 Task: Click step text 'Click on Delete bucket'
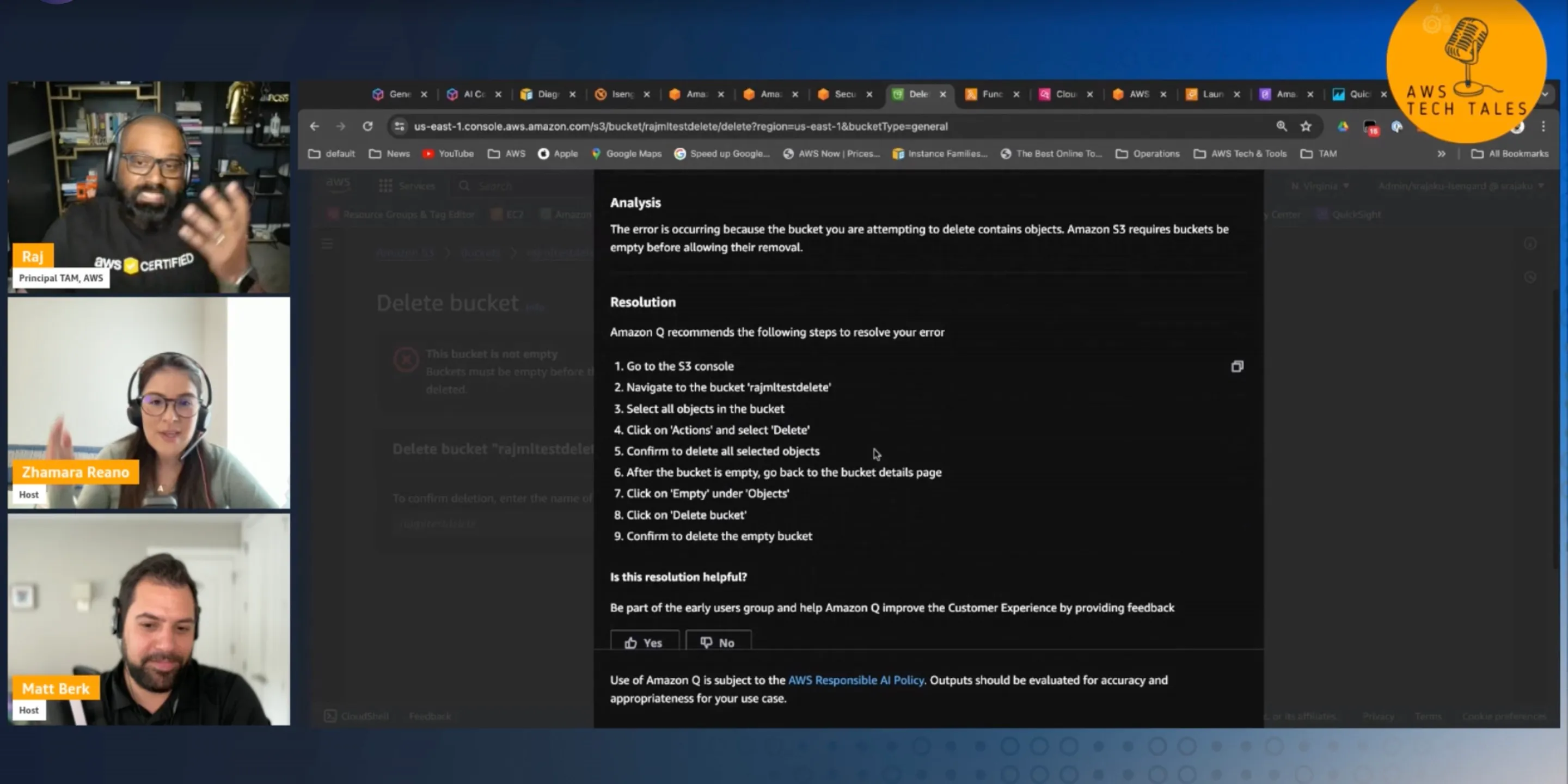point(687,514)
